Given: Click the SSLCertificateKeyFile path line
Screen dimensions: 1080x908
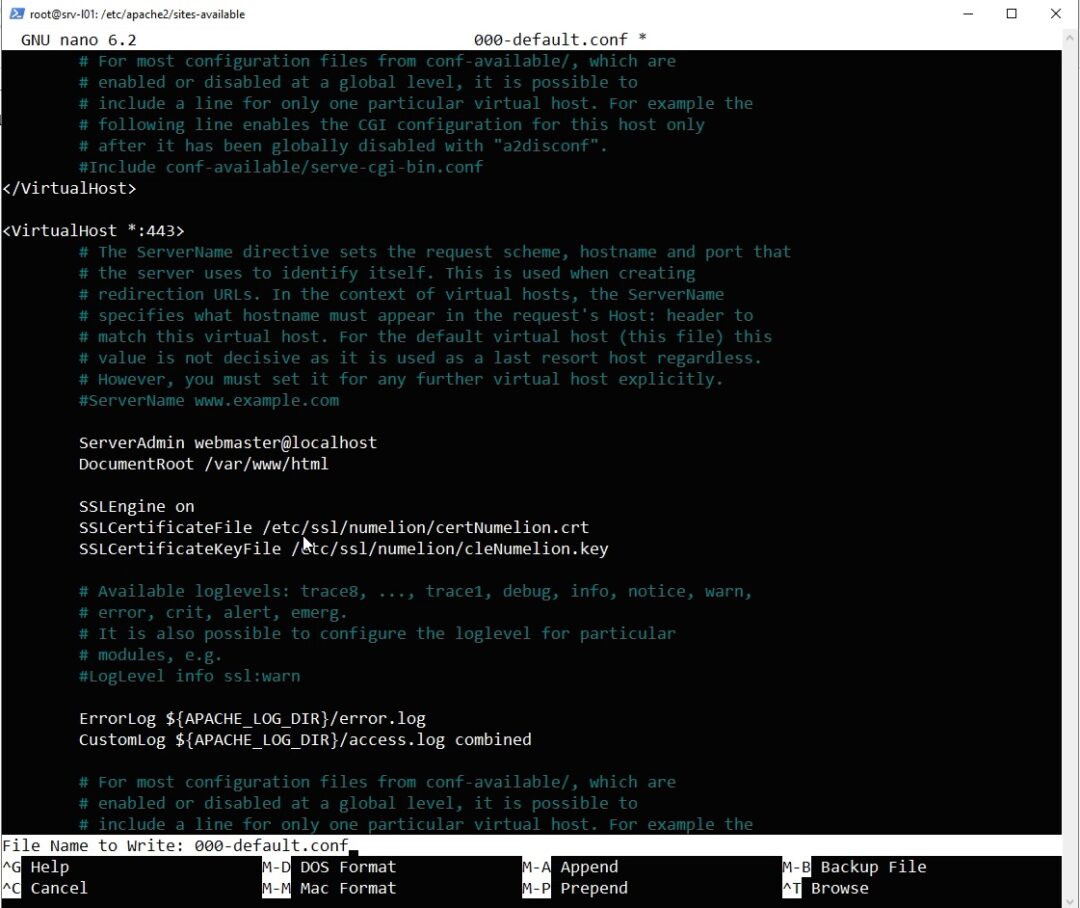Looking at the screenshot, I should (343, 549).
